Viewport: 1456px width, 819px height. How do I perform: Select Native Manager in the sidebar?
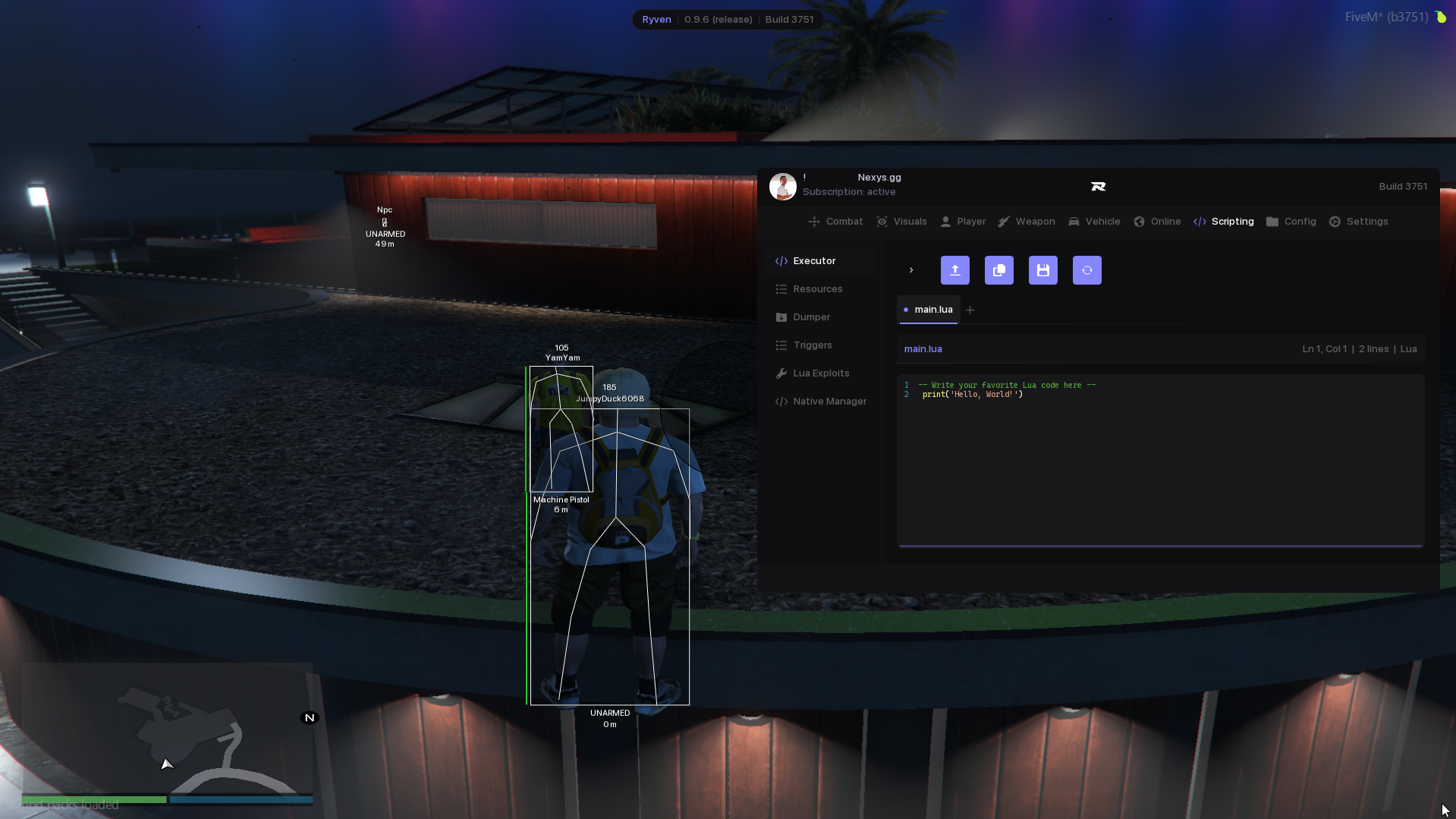click(820, 402)
